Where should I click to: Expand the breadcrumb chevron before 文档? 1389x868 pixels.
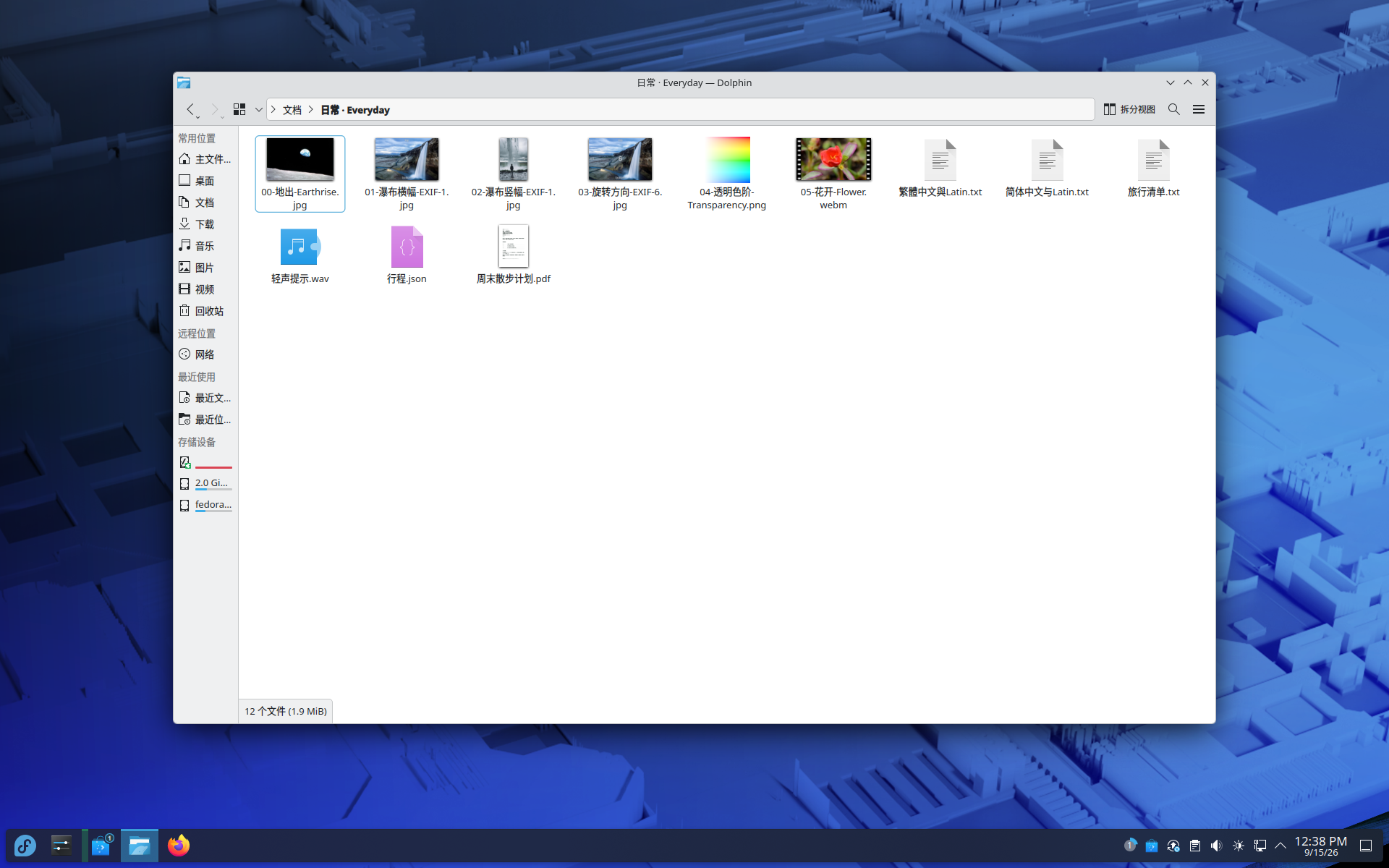pyautogui.click(x=273, y=110)
